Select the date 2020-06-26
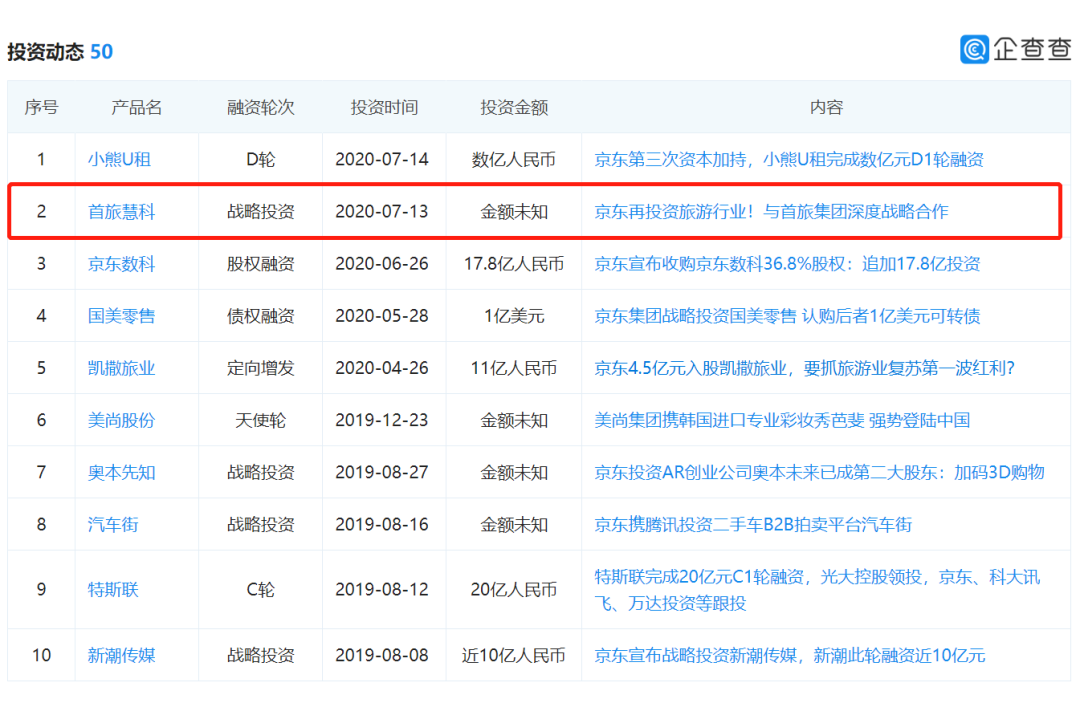This screenshot has height=703, width=1080. point(382,264)
